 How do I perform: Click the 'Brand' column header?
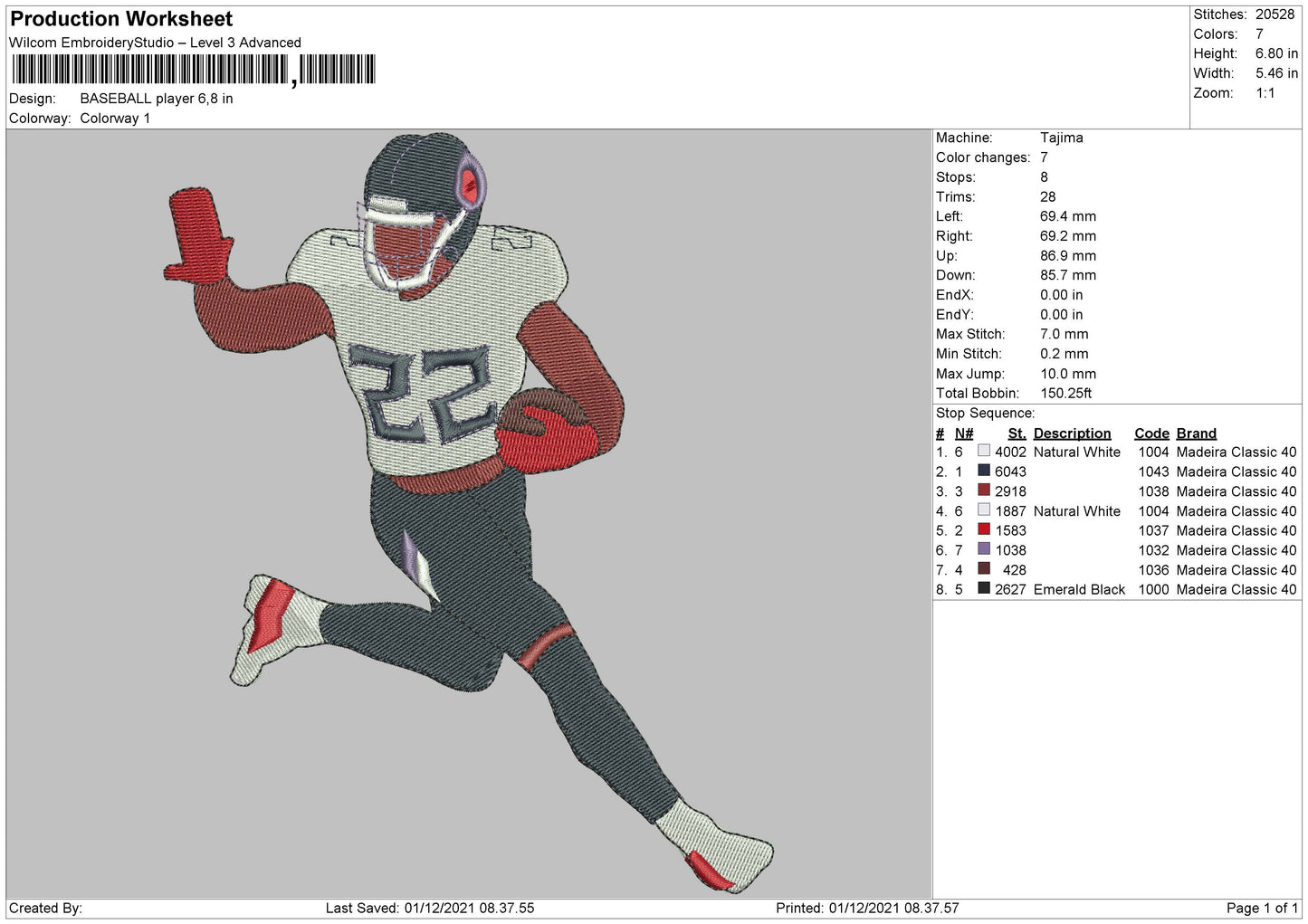coord(1197,433)
